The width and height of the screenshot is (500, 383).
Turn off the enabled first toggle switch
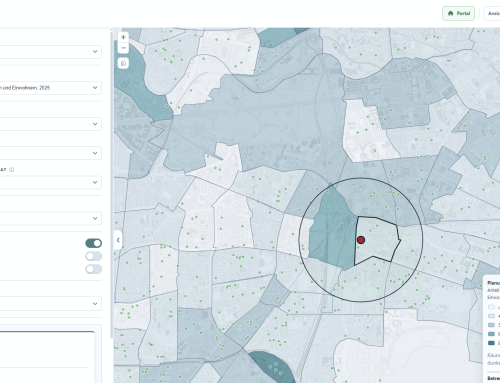click(94, 243)
